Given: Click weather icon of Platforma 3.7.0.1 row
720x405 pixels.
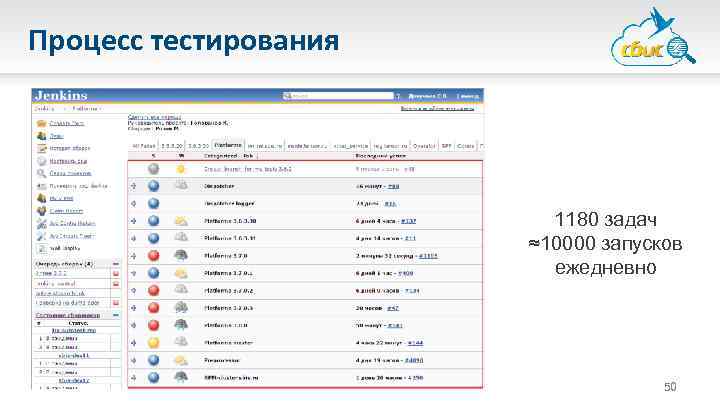Looking at the screenshot, I should [x=181, y=273].
